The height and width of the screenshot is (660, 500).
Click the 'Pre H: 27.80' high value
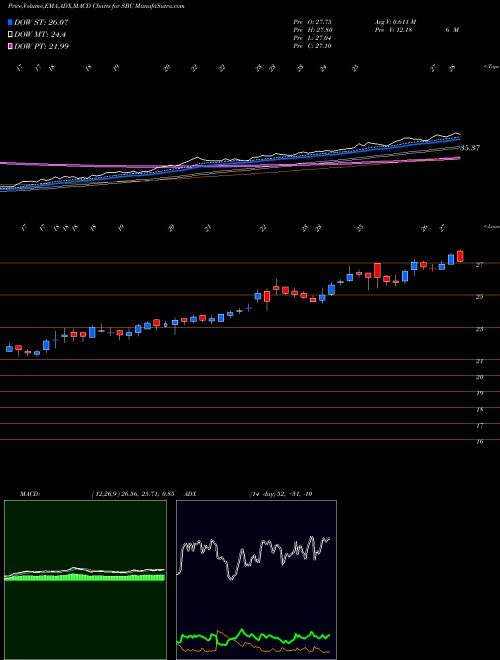click(313, 30)
